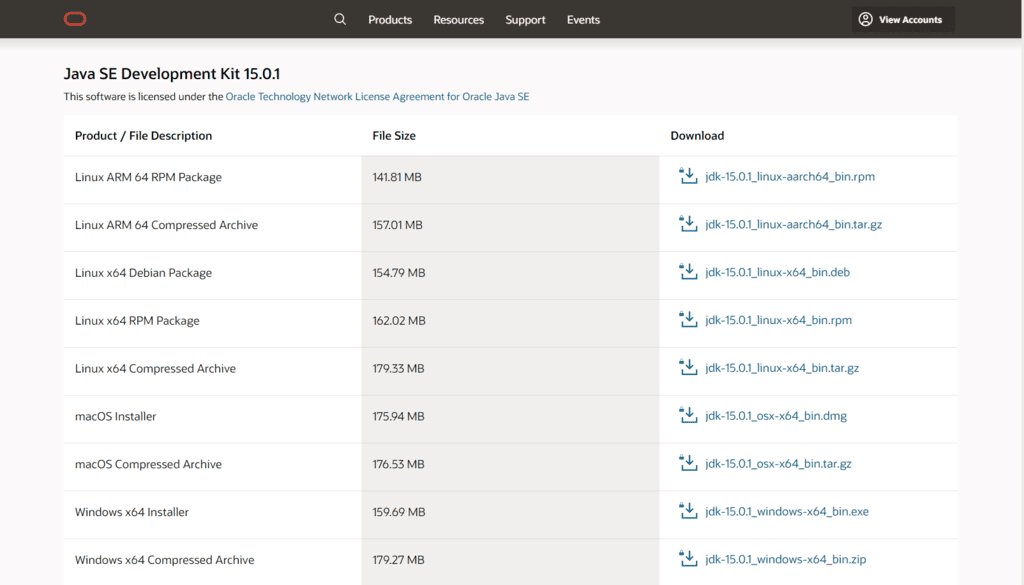Open the Products menu
1024x585 pixels.
click(x=389, y=19)
